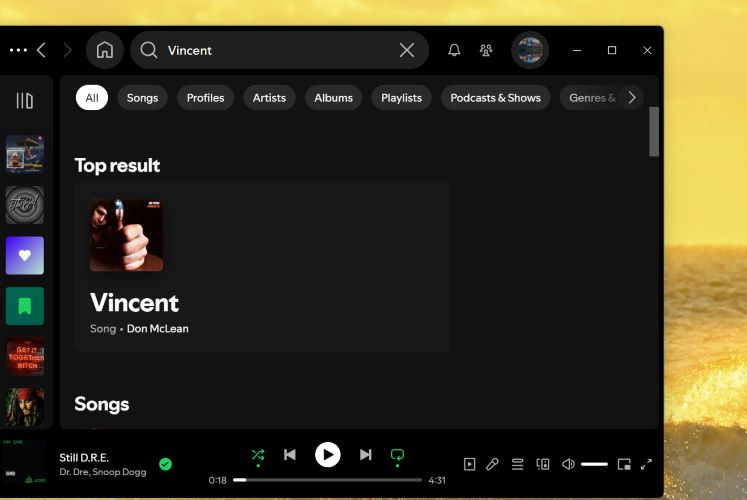
Task: Toggle repeat mode
Action: (397, 455)
